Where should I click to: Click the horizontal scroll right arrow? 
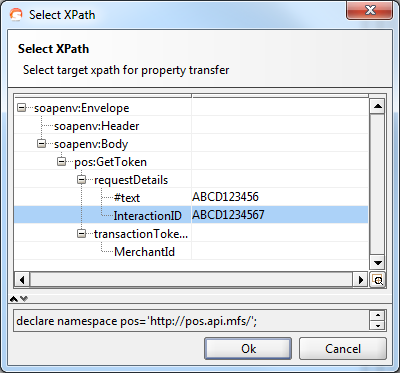click(361, 280)
